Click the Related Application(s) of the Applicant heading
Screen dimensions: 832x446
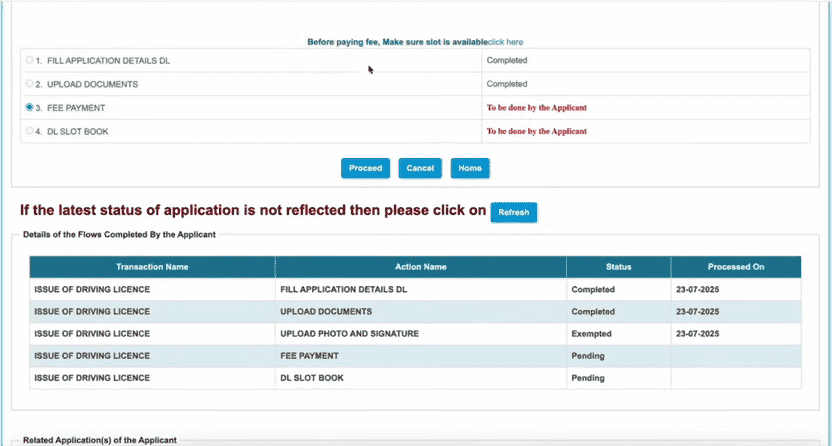point(100,440)
